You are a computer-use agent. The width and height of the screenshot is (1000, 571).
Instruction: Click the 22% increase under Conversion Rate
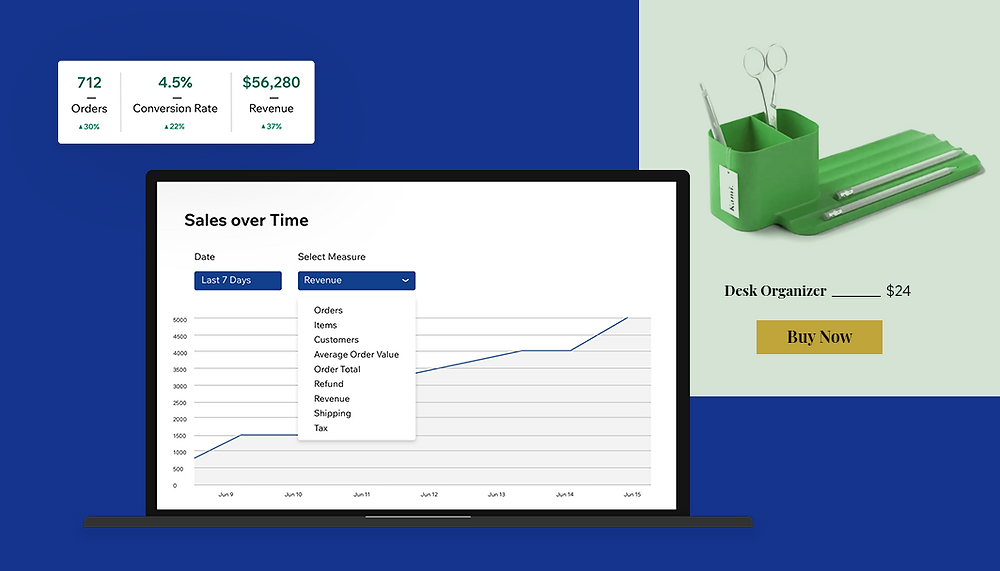tap(174, 126)
